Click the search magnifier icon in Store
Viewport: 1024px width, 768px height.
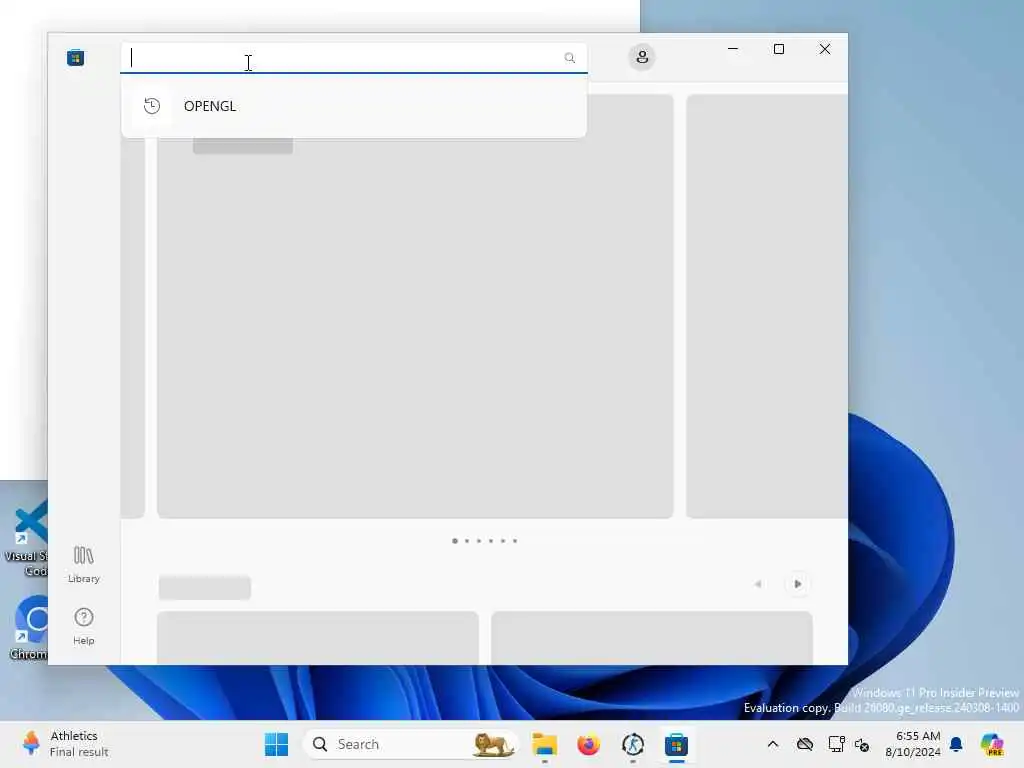tap(569, 57)
